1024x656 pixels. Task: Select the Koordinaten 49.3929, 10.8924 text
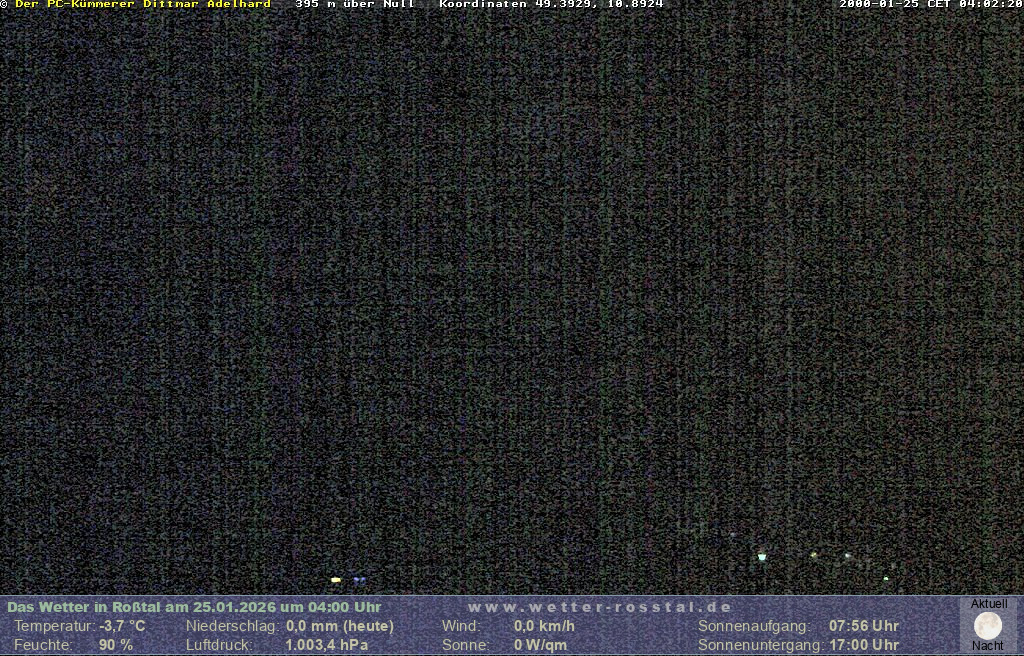(551, 5)
